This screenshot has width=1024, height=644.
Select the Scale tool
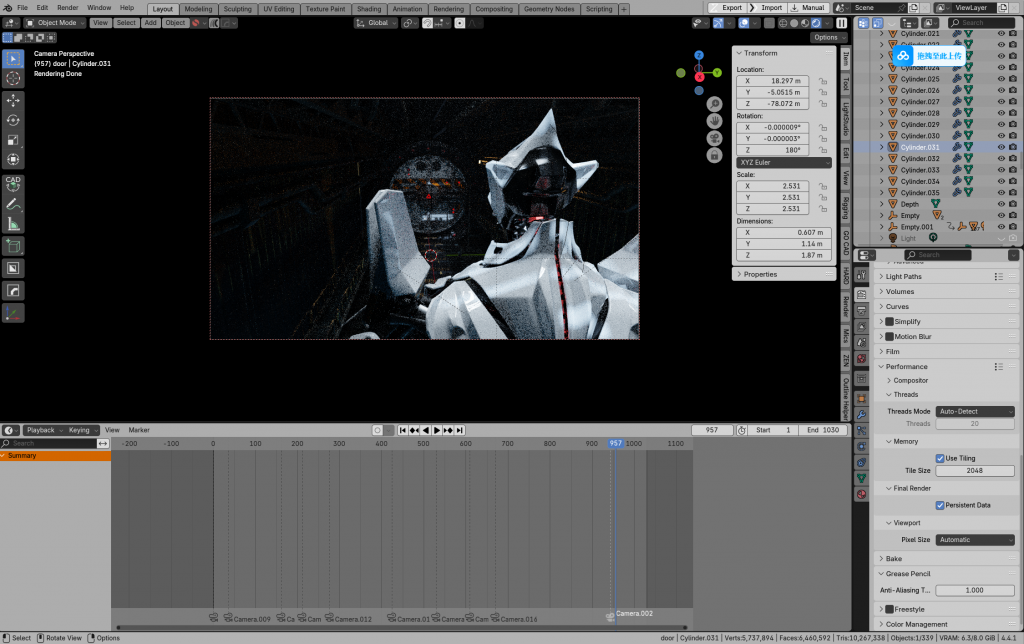[x=13, y=140]
